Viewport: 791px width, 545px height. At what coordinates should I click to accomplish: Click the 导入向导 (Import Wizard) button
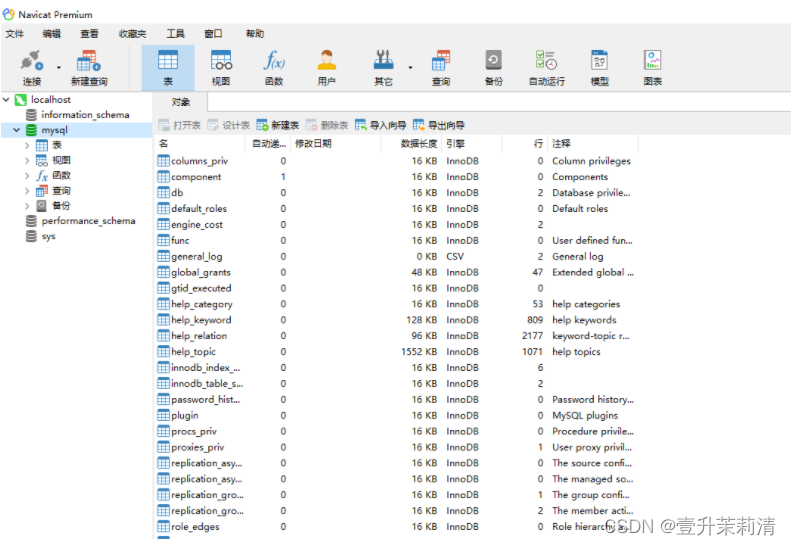(x=380, y=125)
